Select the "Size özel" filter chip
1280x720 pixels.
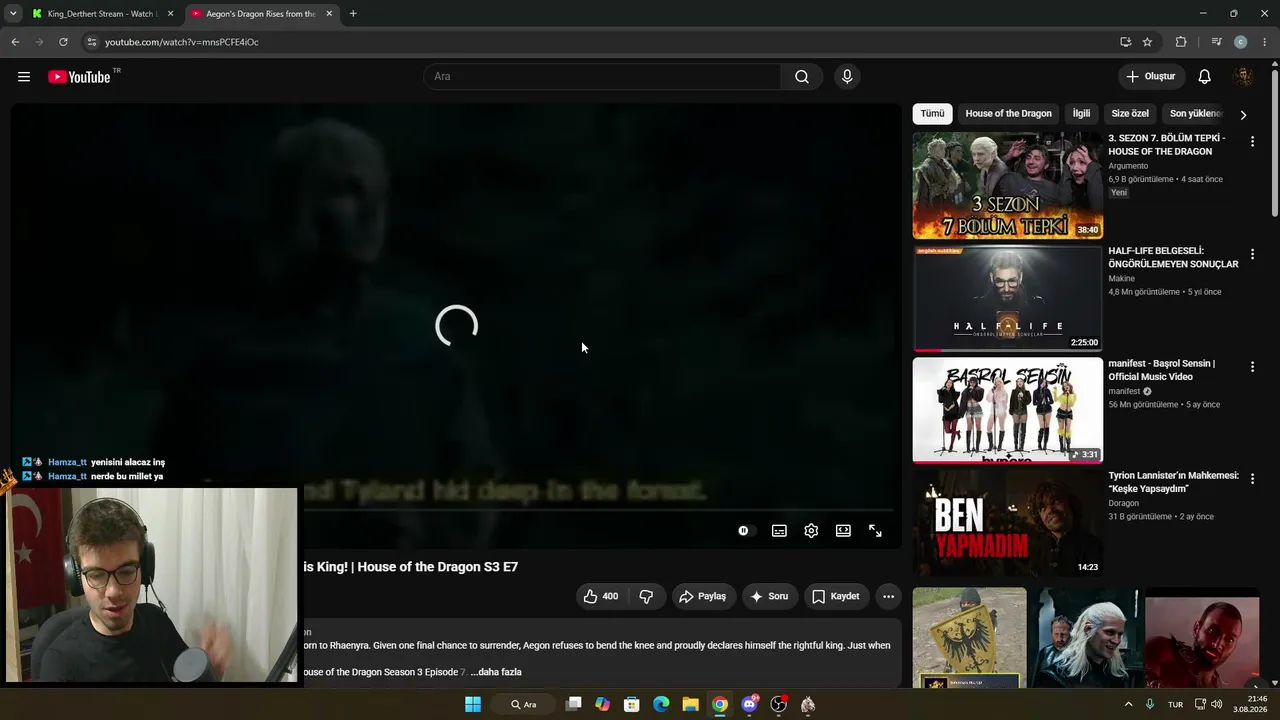(x=1130, y=114)
